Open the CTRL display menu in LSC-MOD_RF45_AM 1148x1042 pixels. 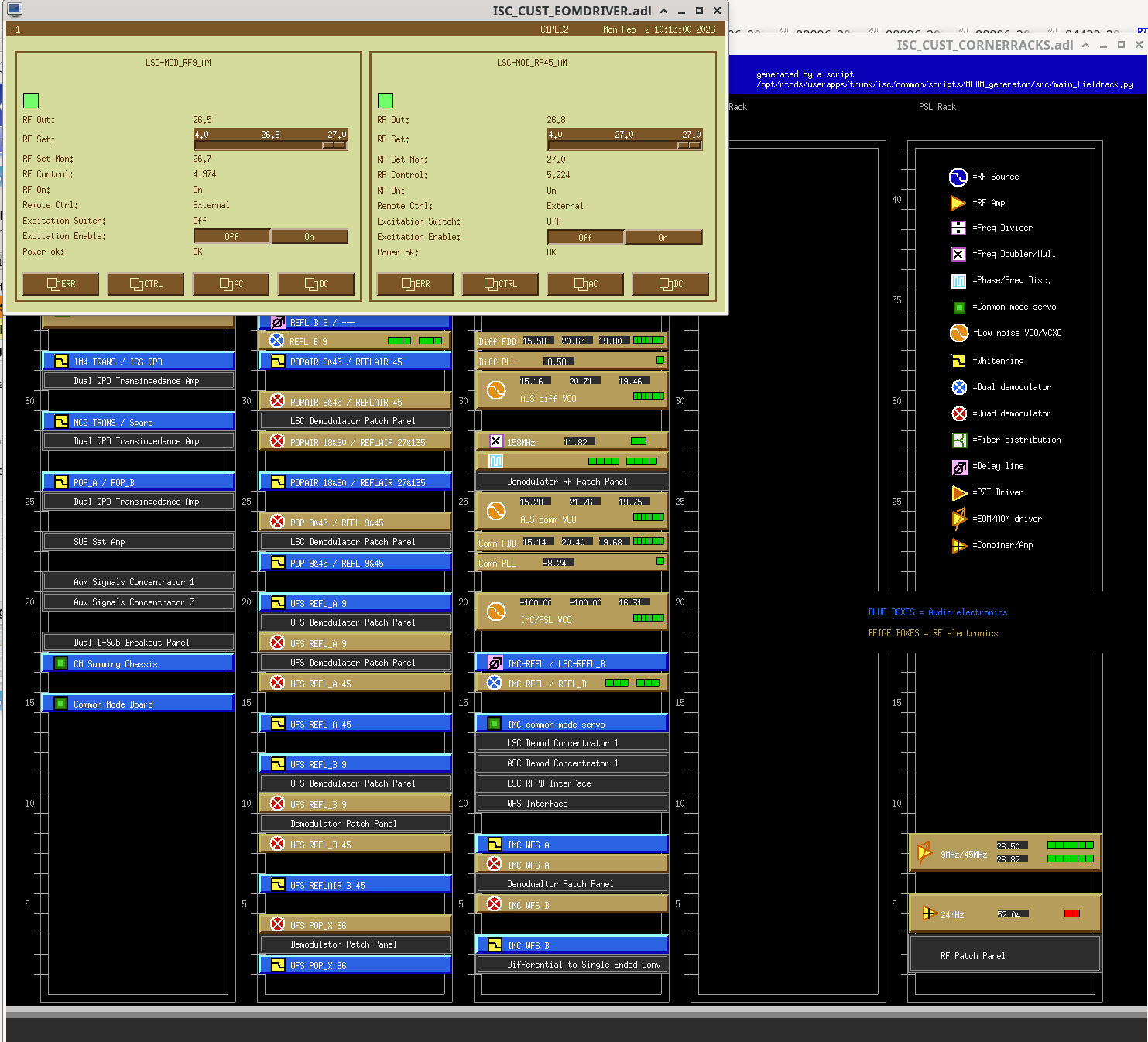coord(500,284)
